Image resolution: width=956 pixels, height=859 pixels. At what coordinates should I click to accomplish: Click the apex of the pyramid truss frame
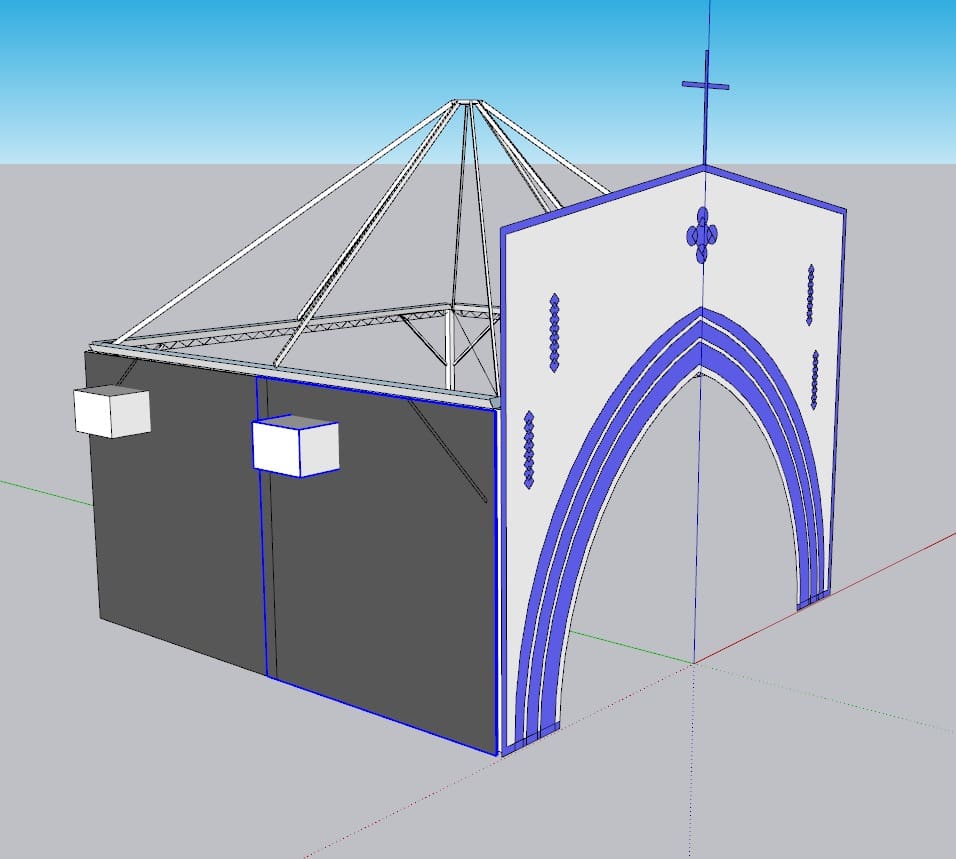point(465,101)
